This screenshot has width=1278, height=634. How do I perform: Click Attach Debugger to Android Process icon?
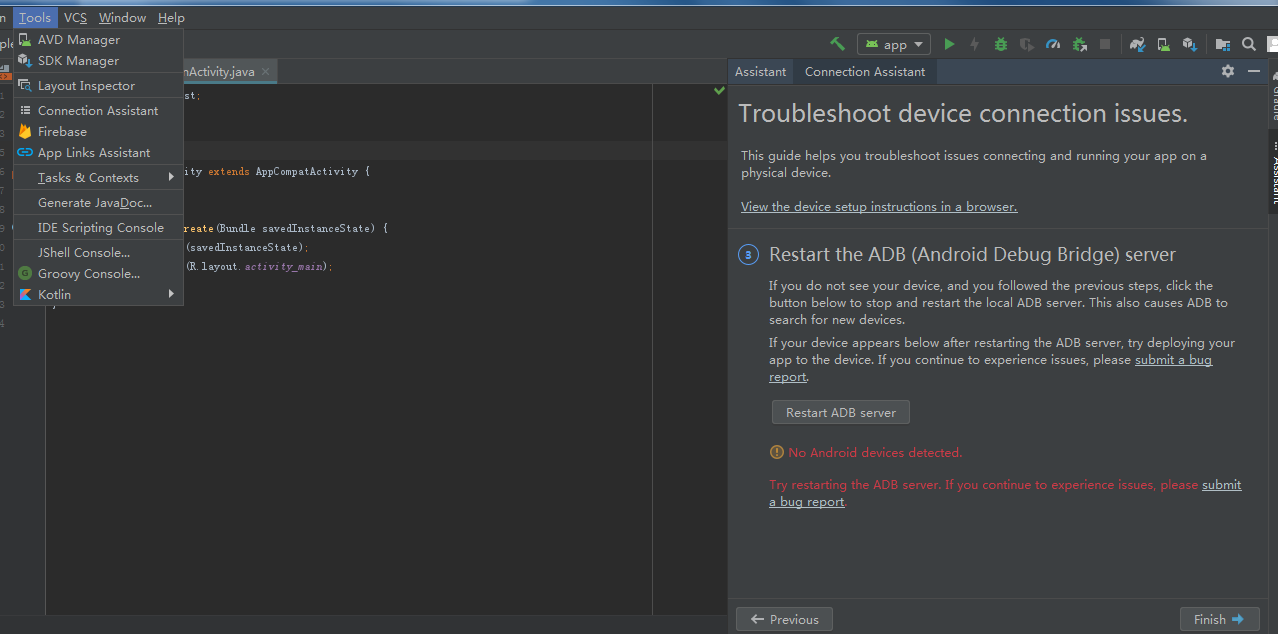pos(1080,44)
